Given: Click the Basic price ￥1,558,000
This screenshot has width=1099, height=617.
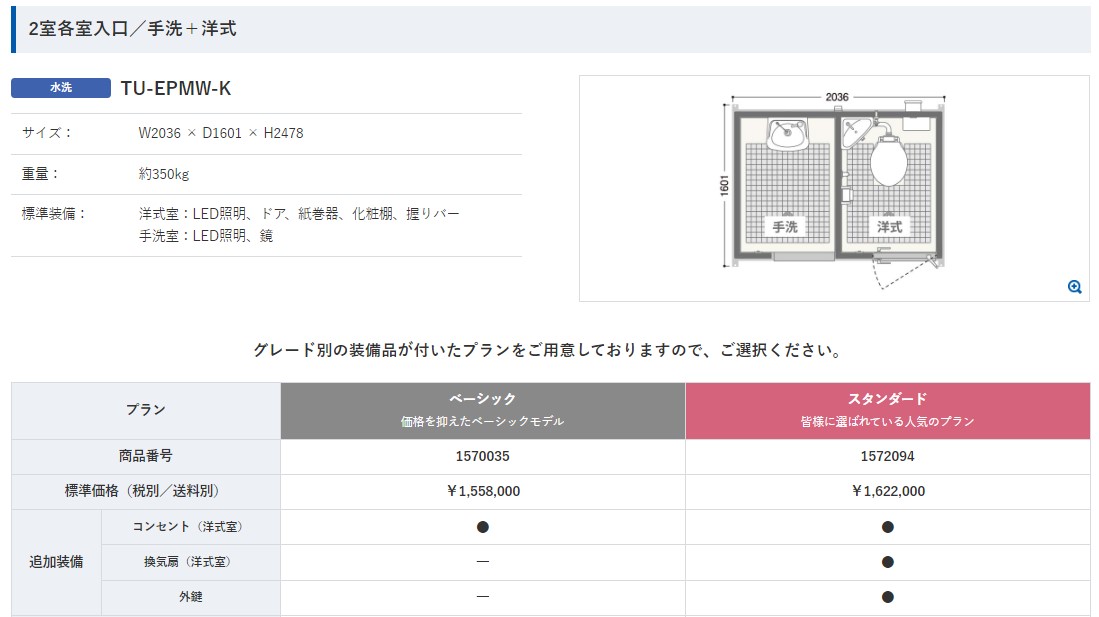Looking at the screenshot, I should point(482,491).
